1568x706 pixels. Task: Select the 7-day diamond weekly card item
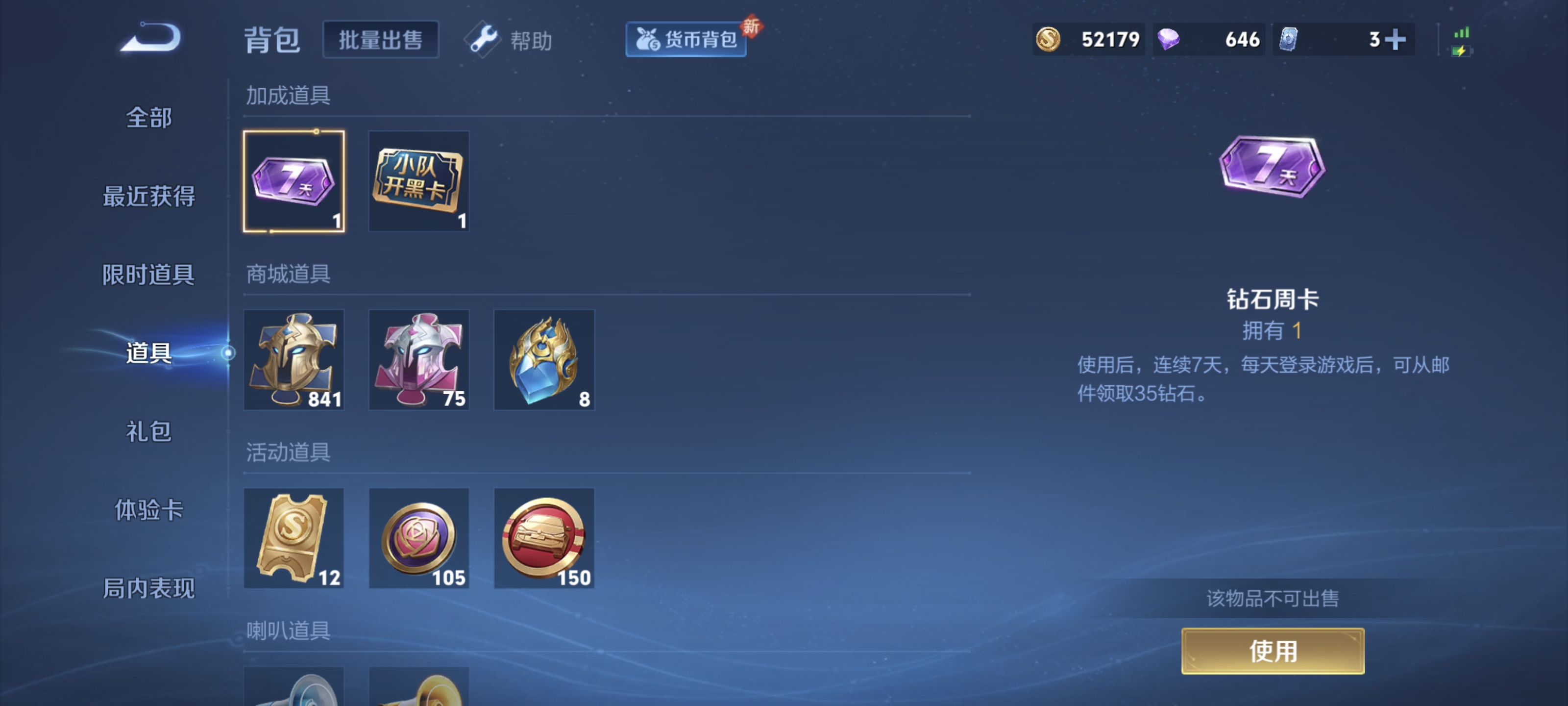[294, 181]
